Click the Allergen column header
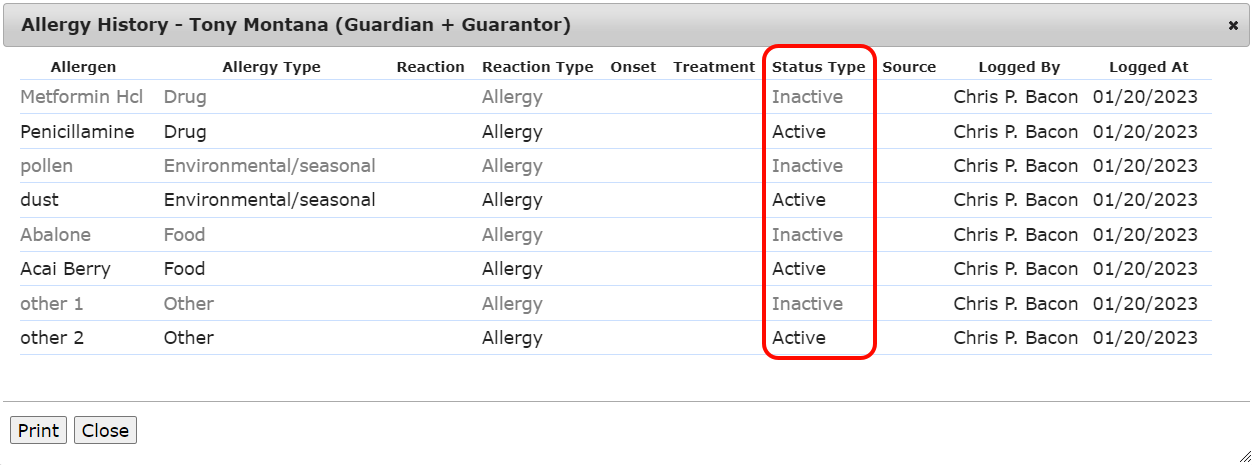This screenshot has width=1252, height=465. click(x=83, y=67)
